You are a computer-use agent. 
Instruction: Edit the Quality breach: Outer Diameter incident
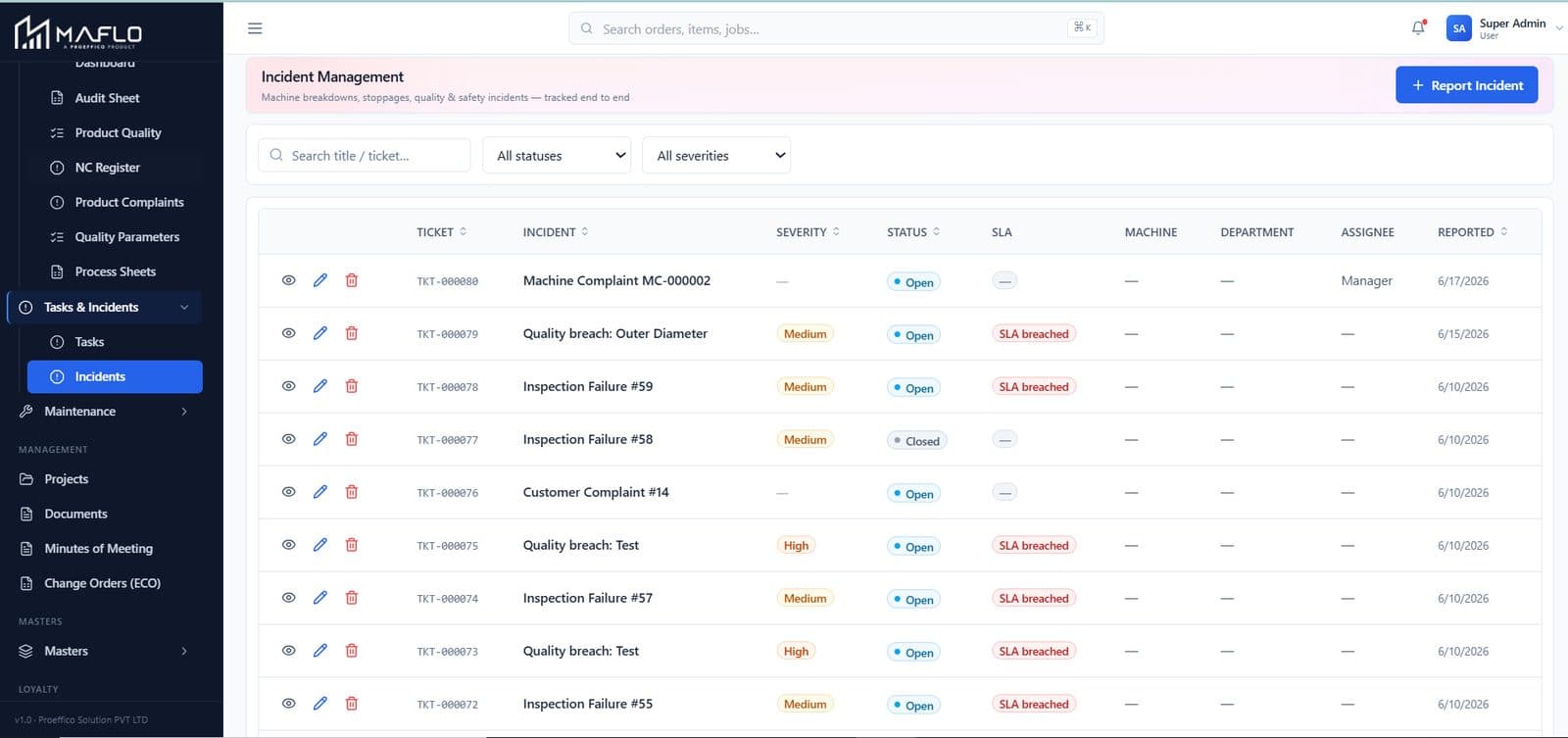(x=320, y=333)
